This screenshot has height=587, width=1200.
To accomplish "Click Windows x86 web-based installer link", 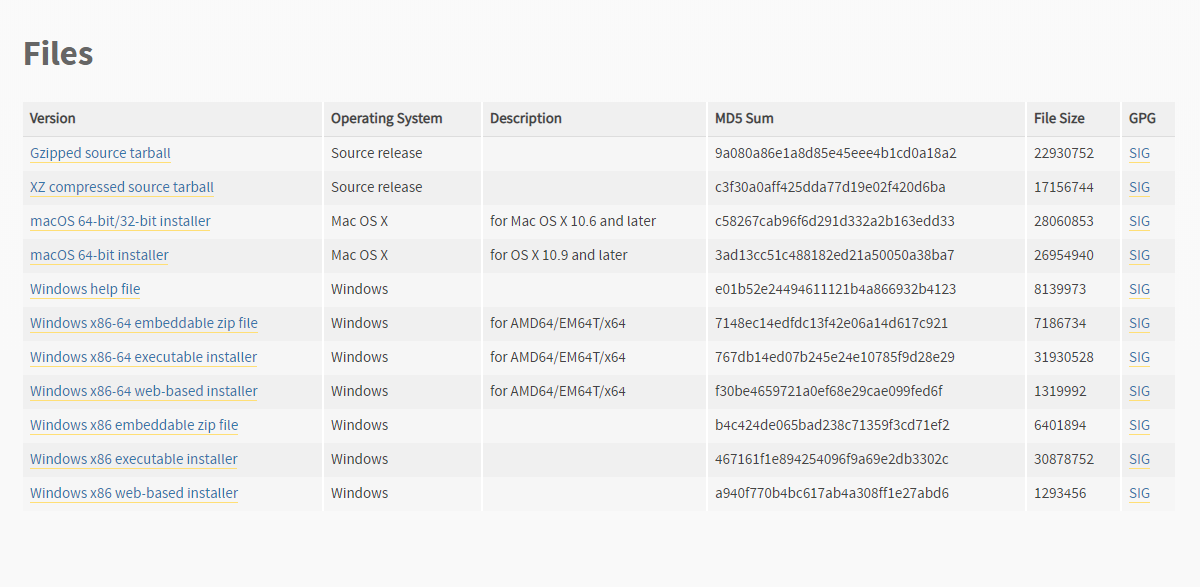I will point(134,493).
